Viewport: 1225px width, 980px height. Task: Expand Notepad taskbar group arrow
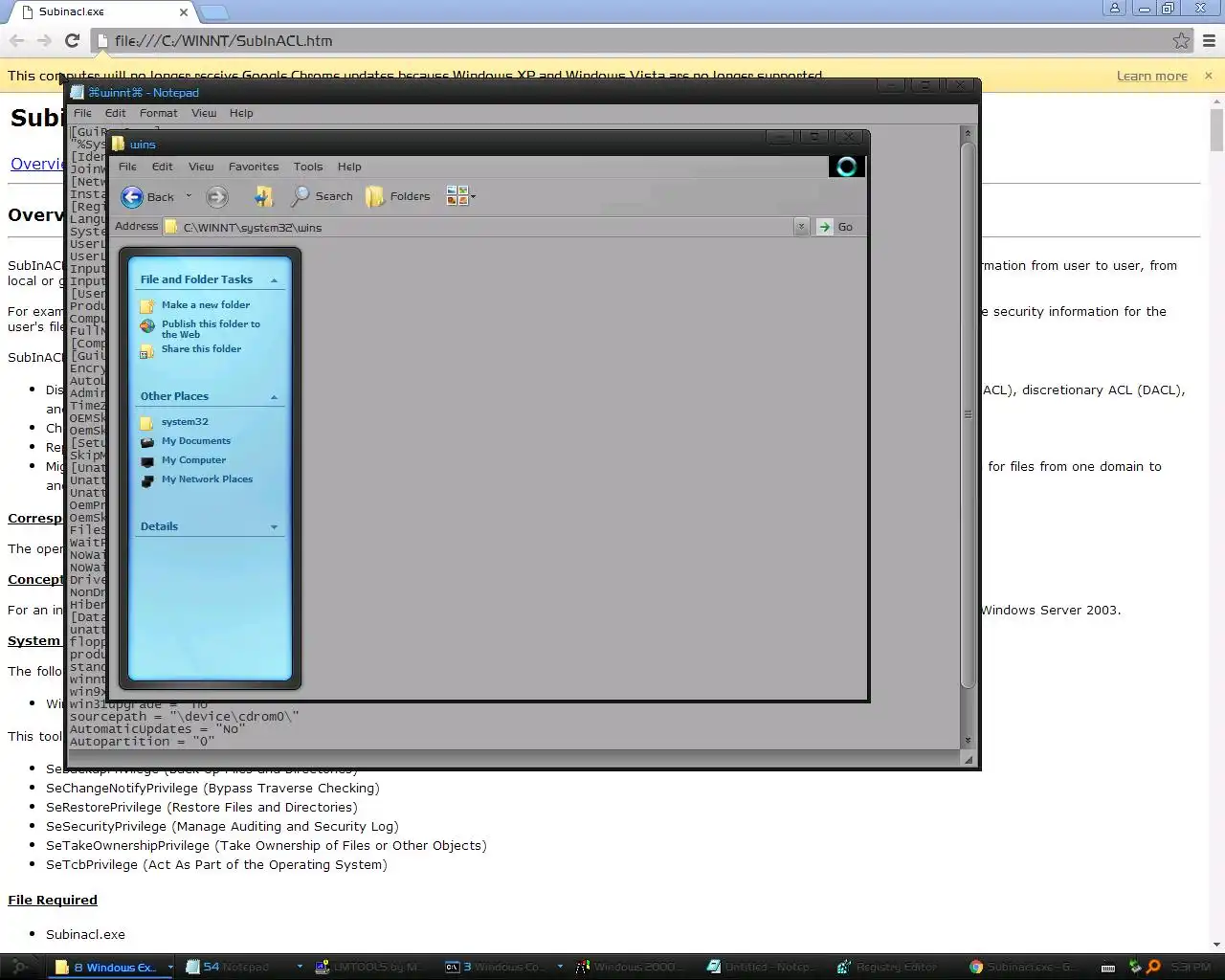(x=300, y=967)
